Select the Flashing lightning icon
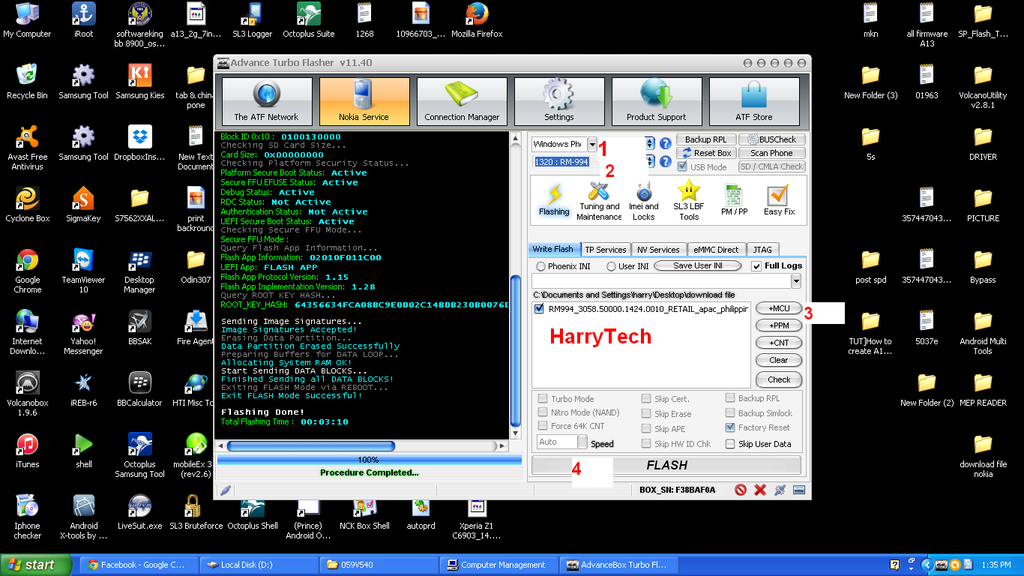The height and width of the screenshot is (576, 1024). coord(554,200)
